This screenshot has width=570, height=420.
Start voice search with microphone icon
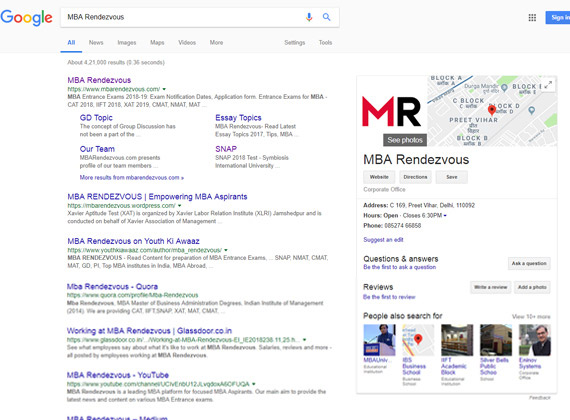click(309, 17)
